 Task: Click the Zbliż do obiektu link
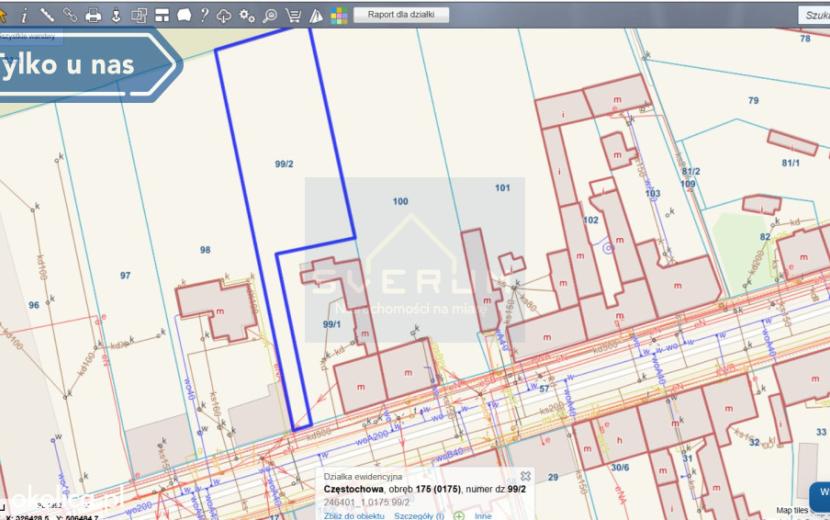pyautogui.click(x=354, y=516)
